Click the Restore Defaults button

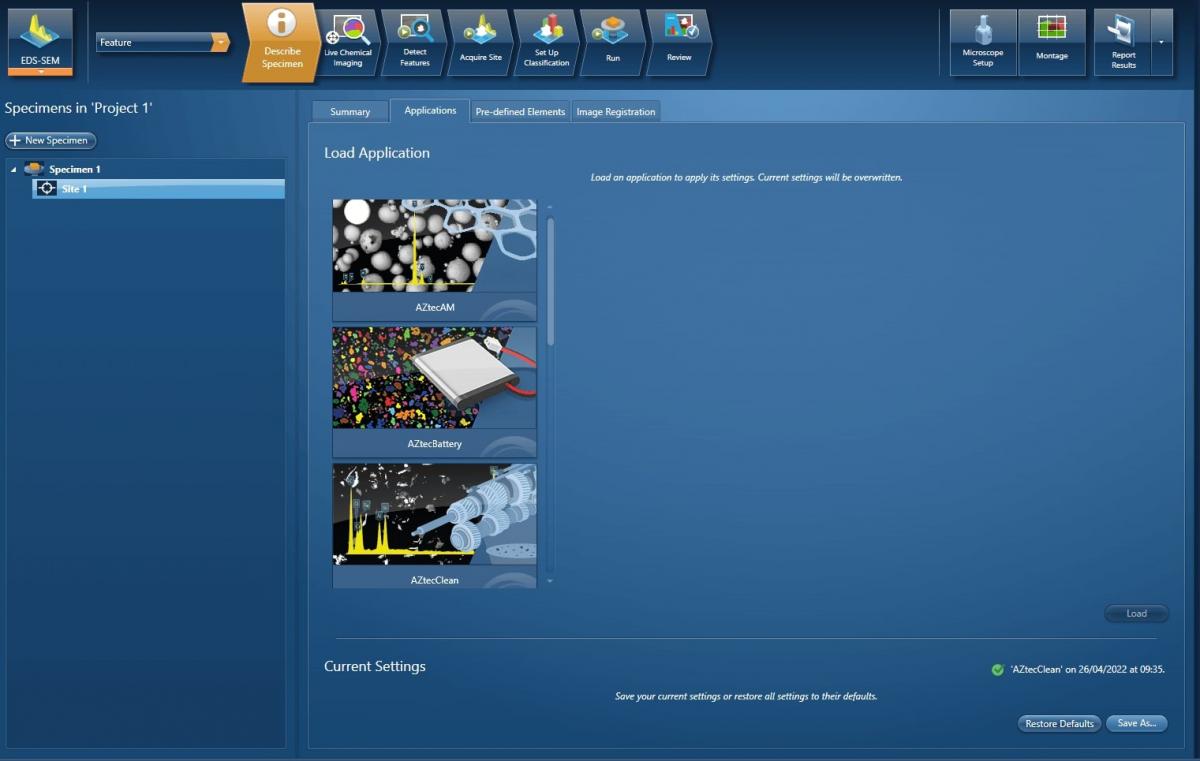[1059, 723]
